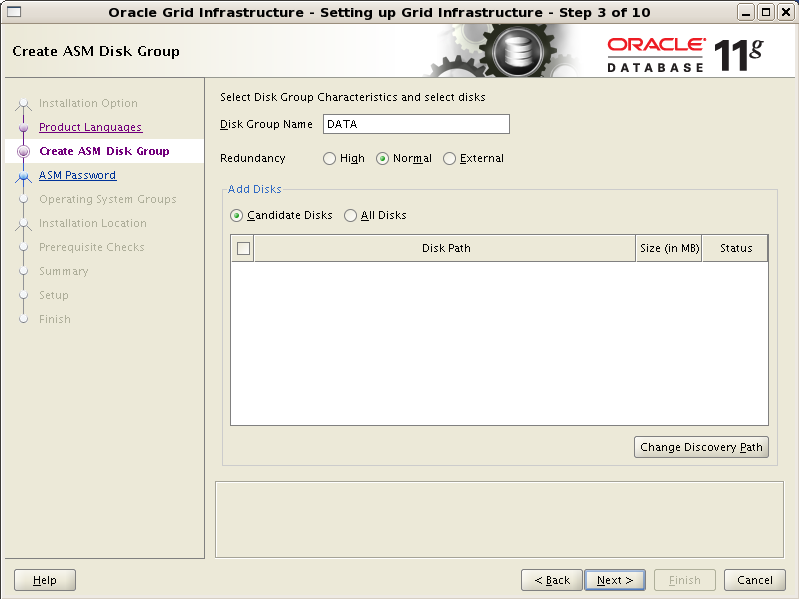
Task: Click the 'Summary' step text
Action: [64, 271]
